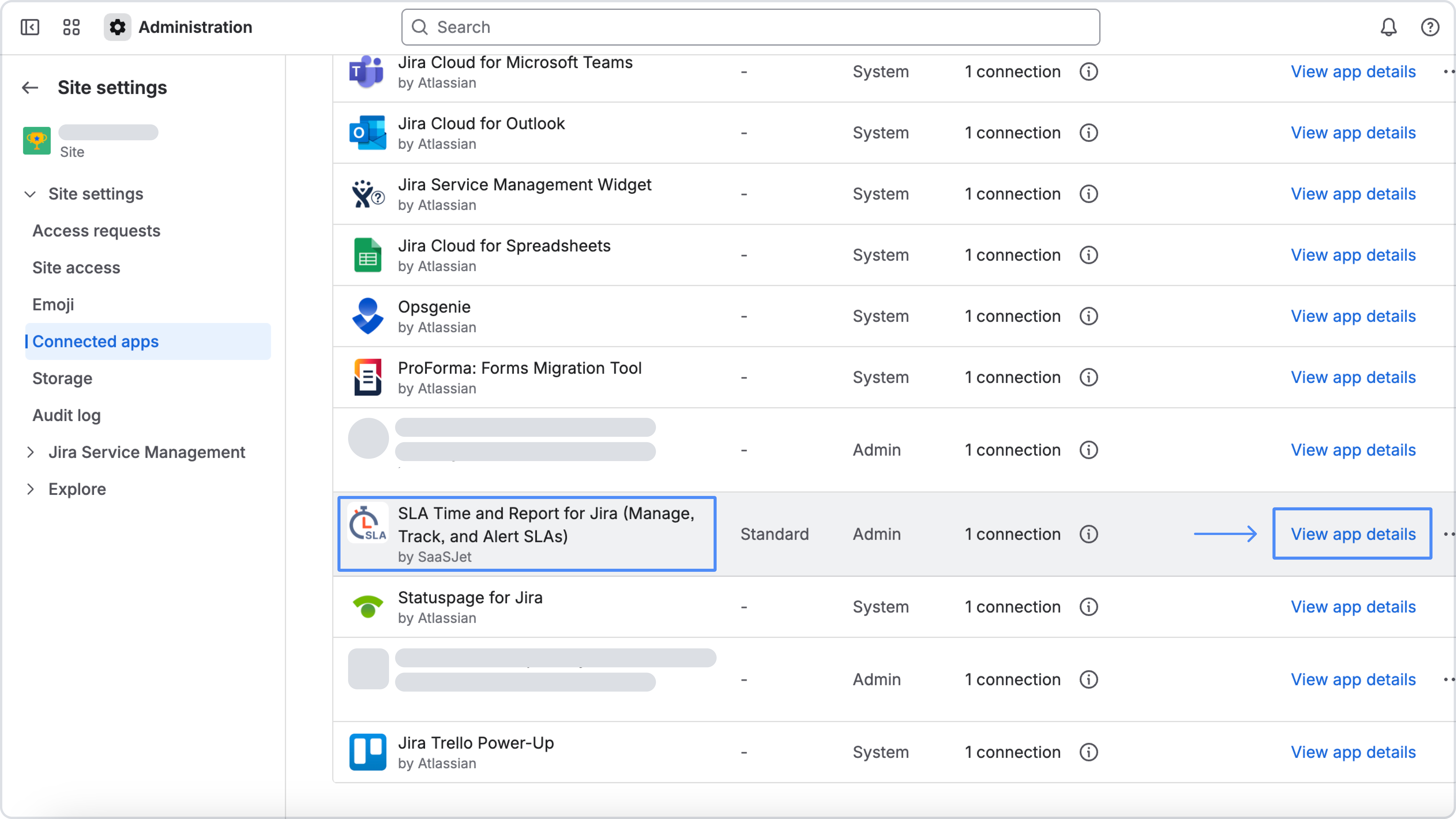The height and width of the screenshot is (819, 1456).
Task: Collapse the sidebar with the panel icon
Action: click(x=30, y=27)
